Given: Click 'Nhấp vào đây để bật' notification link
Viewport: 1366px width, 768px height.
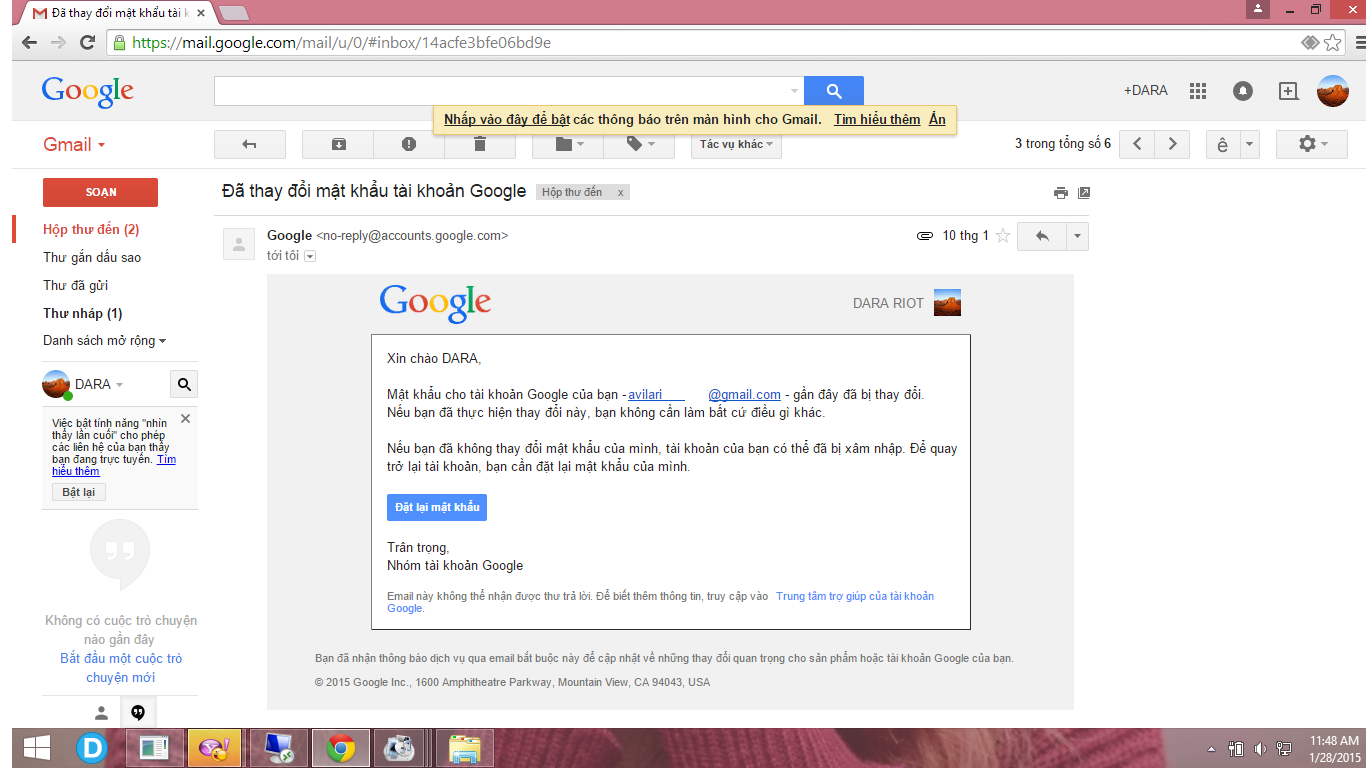Looking at the screenshot, I should (507, 120).
